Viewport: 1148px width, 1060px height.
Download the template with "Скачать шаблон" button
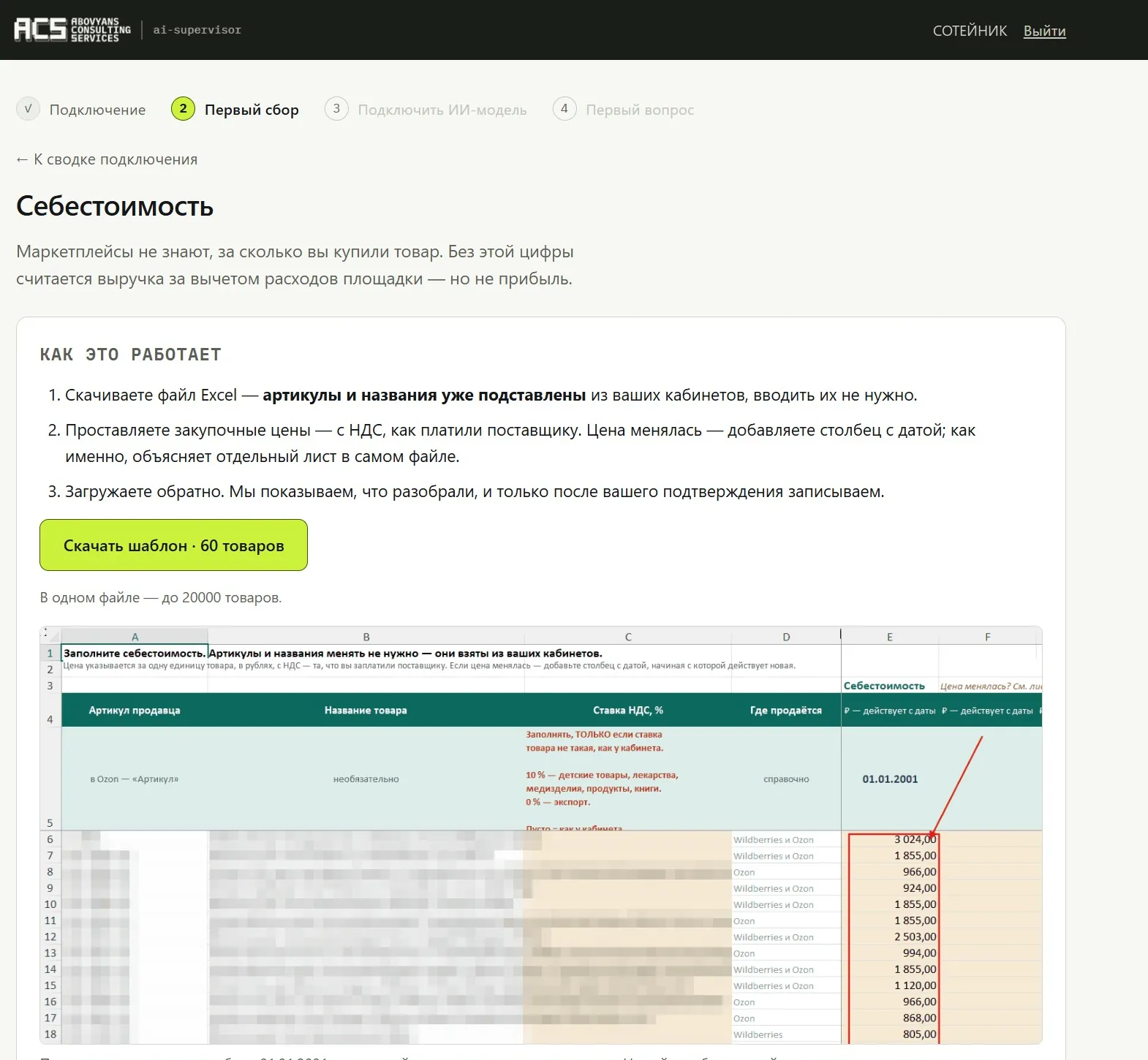[x=173, y=545]
